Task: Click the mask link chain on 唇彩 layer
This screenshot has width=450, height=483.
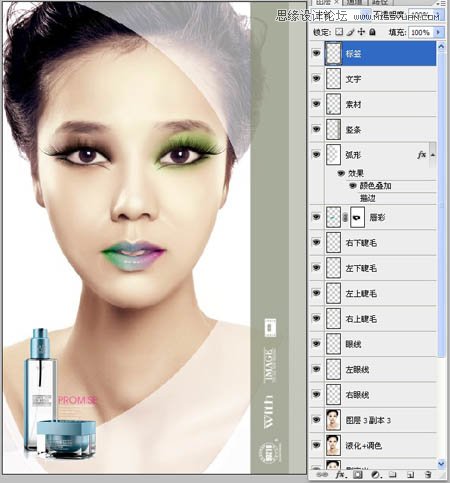Action: click(x=345, y=217)
